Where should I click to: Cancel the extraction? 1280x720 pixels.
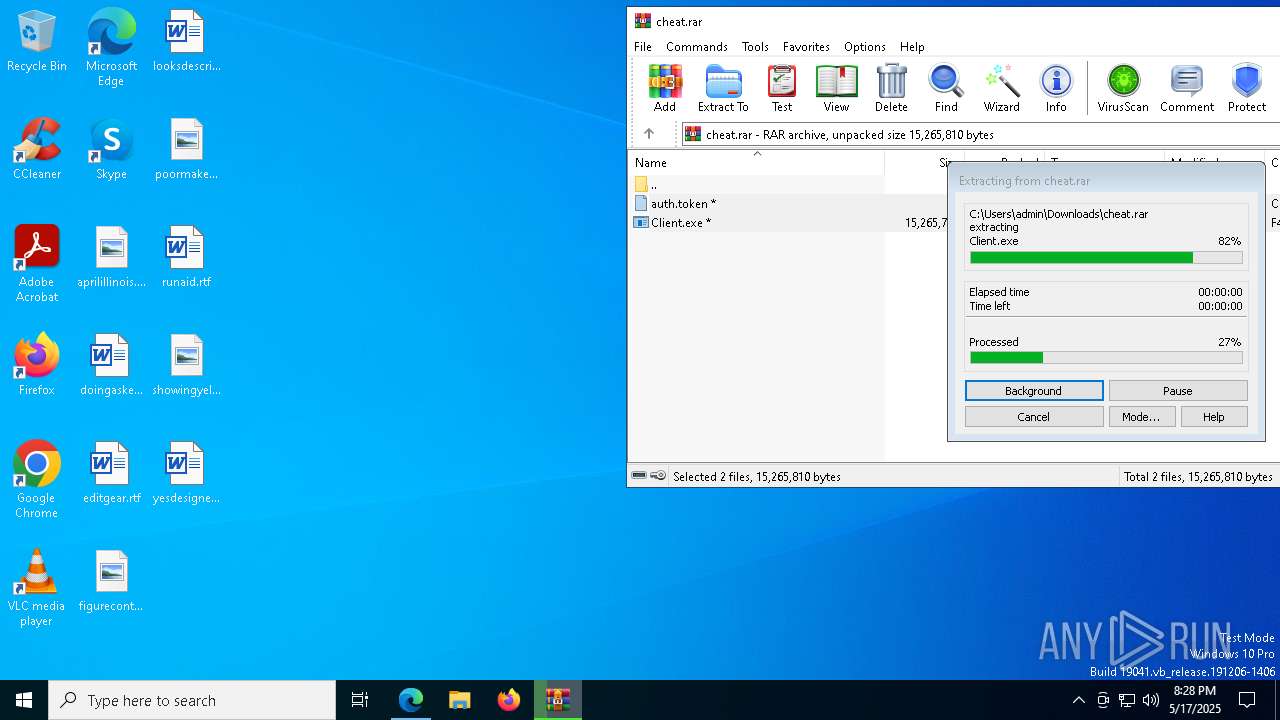[x=1034, y=417]
